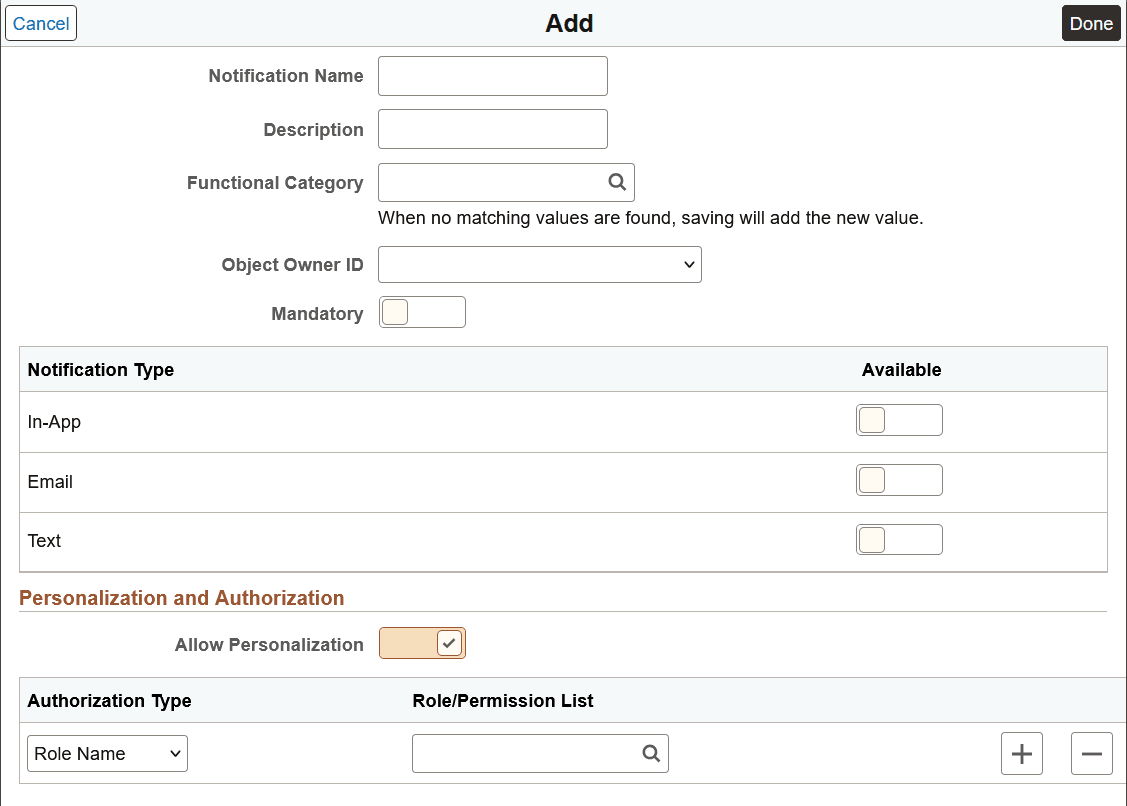Open the Authorization Type dropdown showing Role Name
This screenshot has width=1127, height=806.
[x=107, y=753]
